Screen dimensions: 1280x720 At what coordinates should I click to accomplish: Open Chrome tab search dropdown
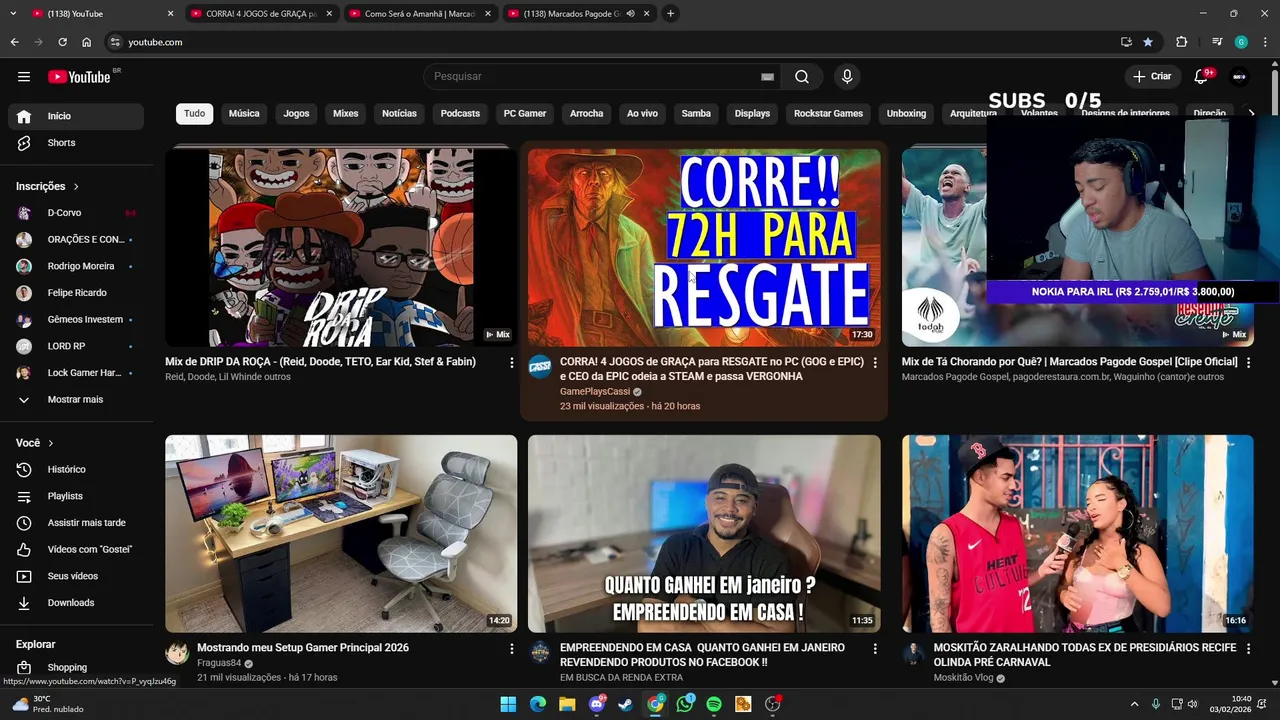coord(13,14)
